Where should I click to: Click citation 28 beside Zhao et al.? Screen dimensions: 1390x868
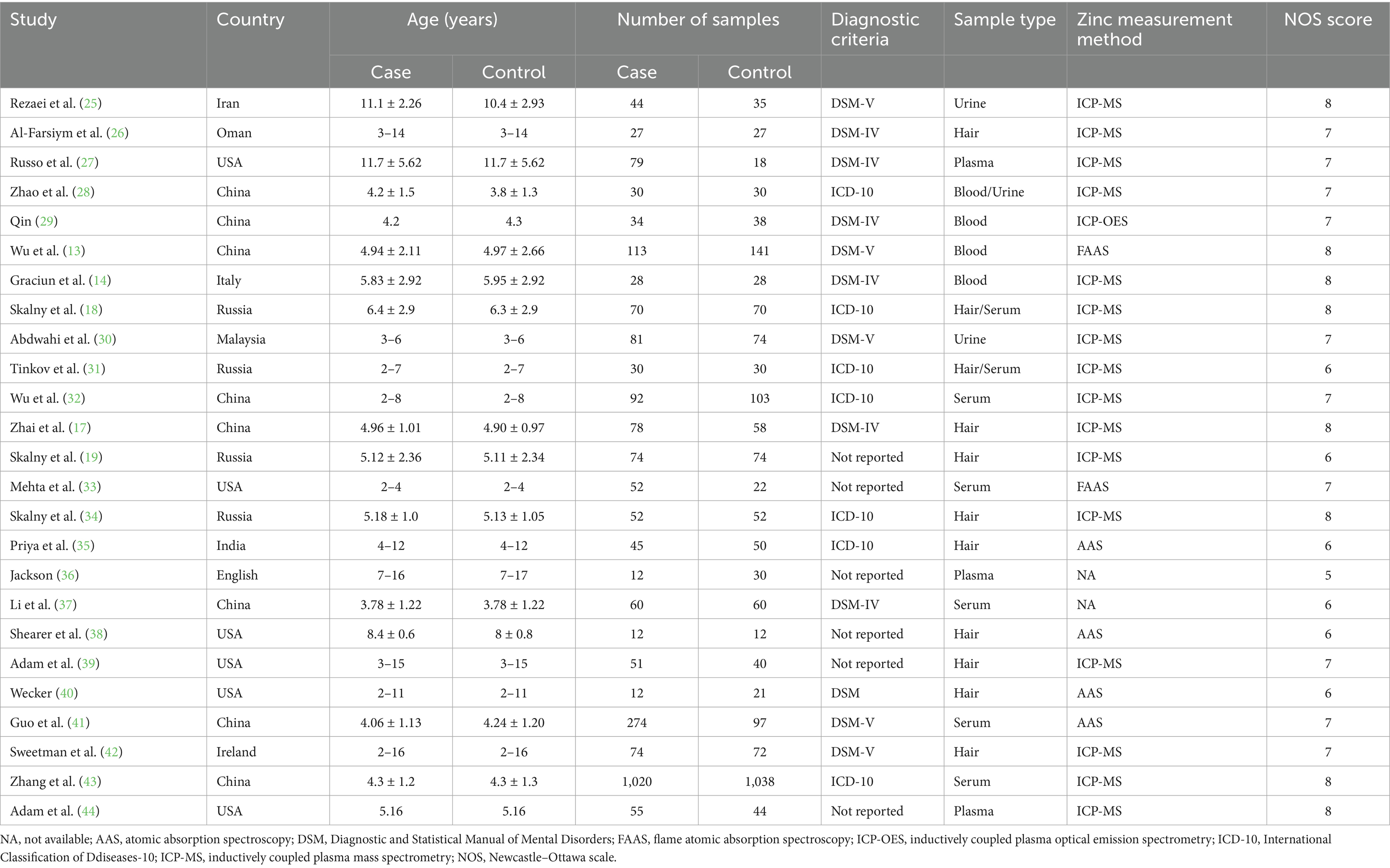pos(84,192)
